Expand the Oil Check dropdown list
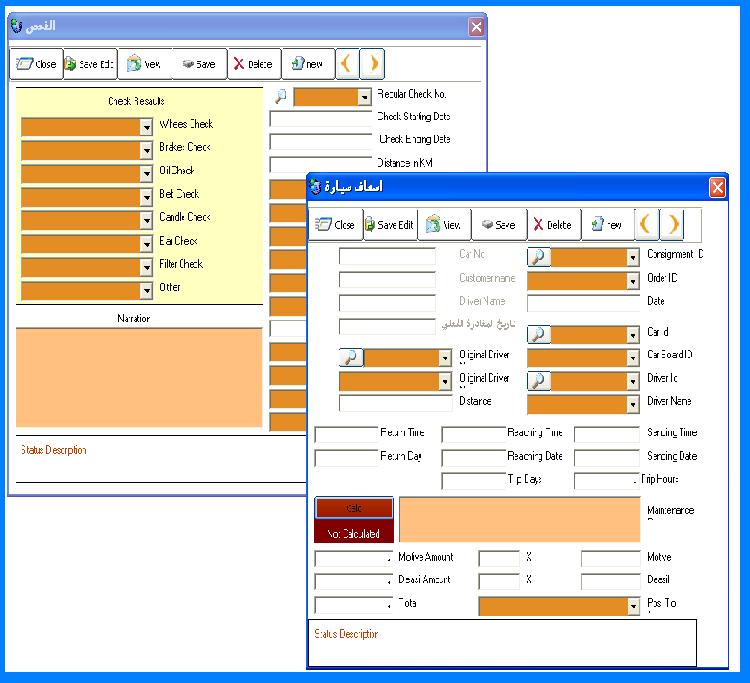Image resolution: width=750 pixels, height=683 pixels. (x=146, y=174)
